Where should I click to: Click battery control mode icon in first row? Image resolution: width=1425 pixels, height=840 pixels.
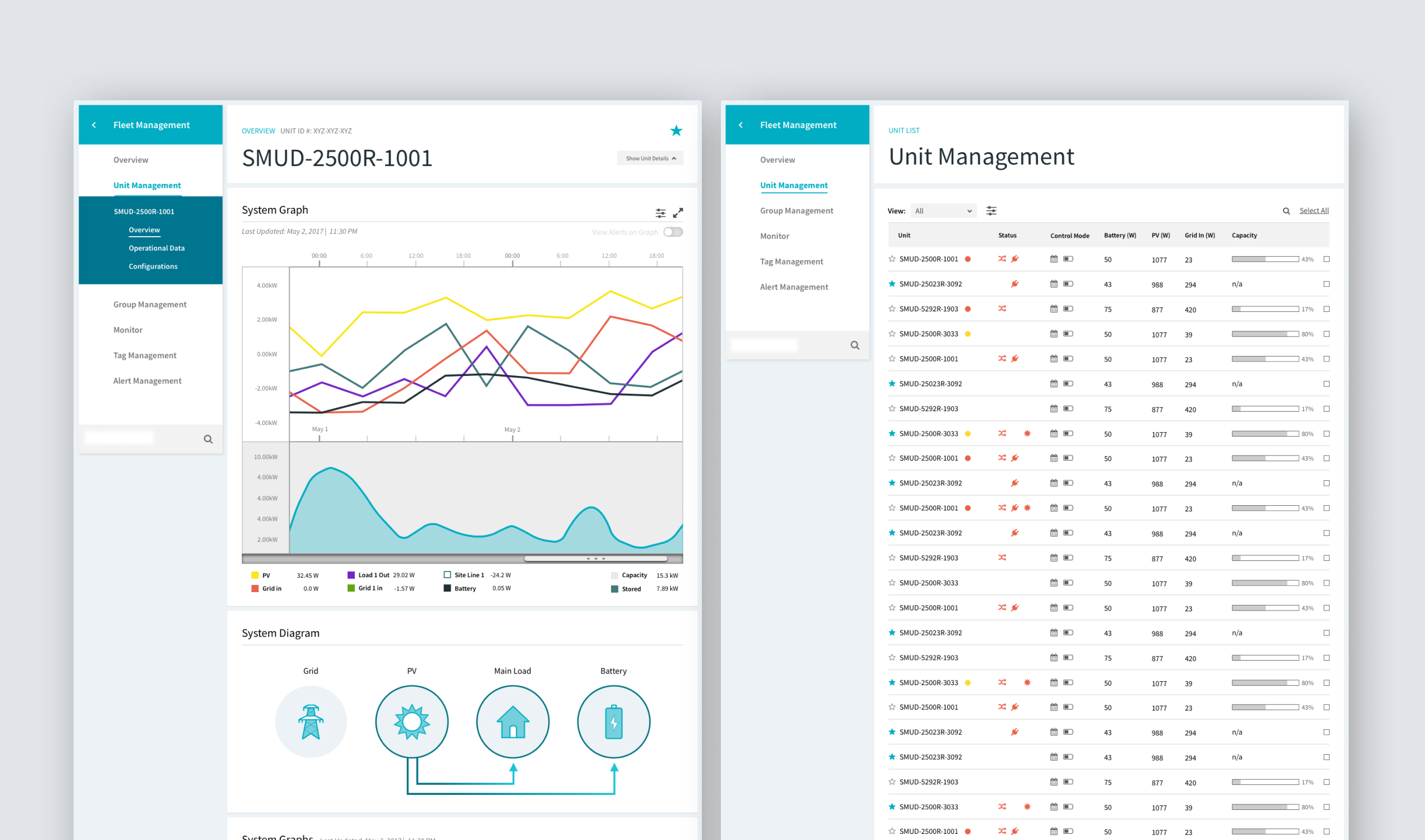tap(1068, 258)
